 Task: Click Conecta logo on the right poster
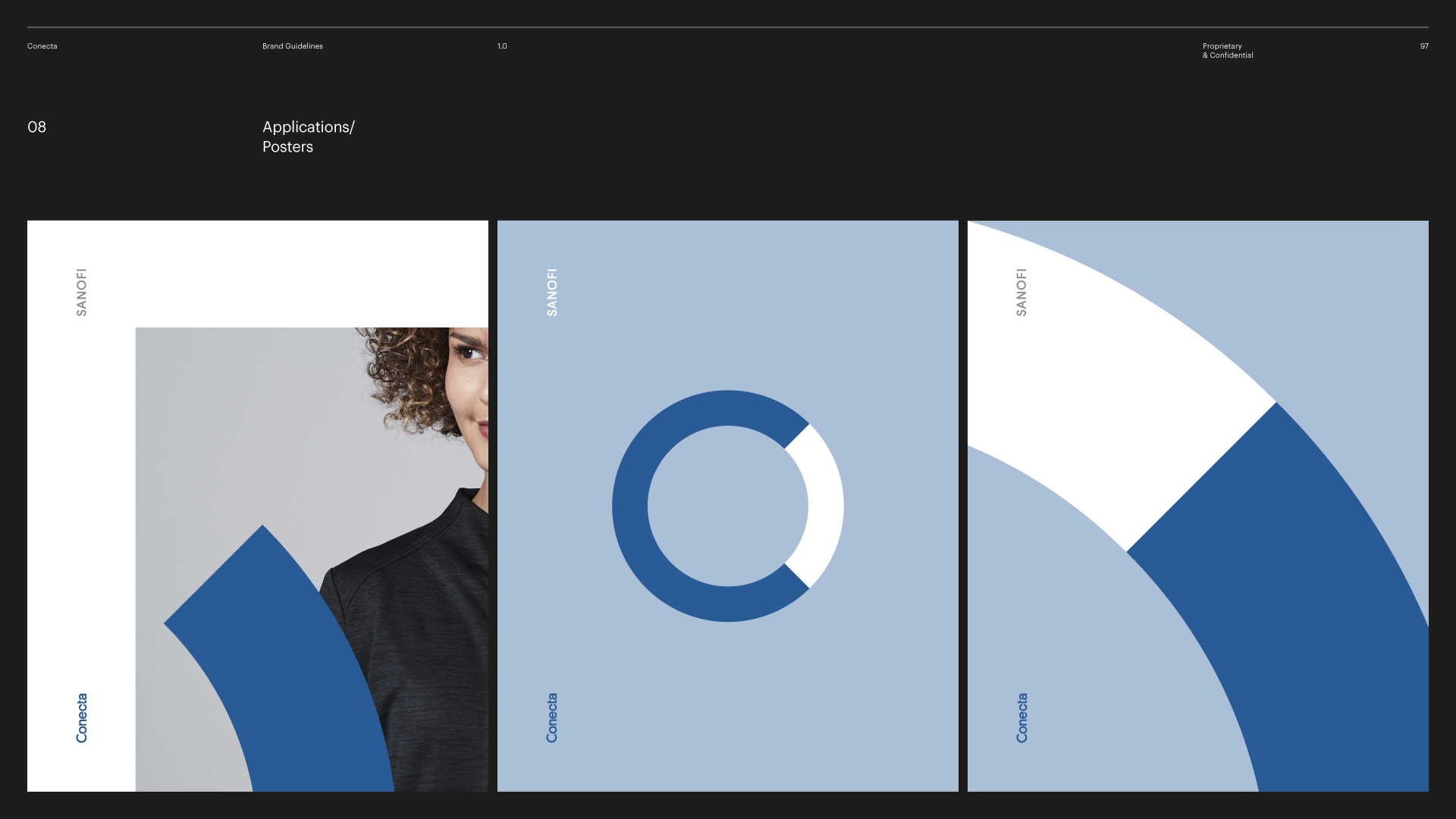1021,717
